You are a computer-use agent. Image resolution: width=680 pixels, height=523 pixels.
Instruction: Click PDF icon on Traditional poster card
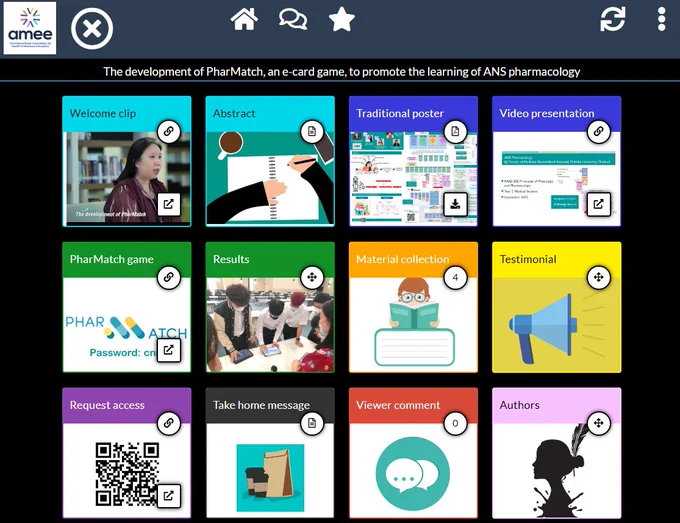(x=455, y=131)
